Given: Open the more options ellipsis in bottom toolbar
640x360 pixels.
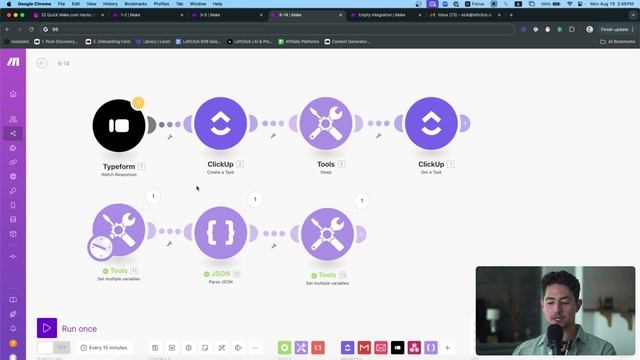Looking at the screenshot, I should tap(255, 348).
